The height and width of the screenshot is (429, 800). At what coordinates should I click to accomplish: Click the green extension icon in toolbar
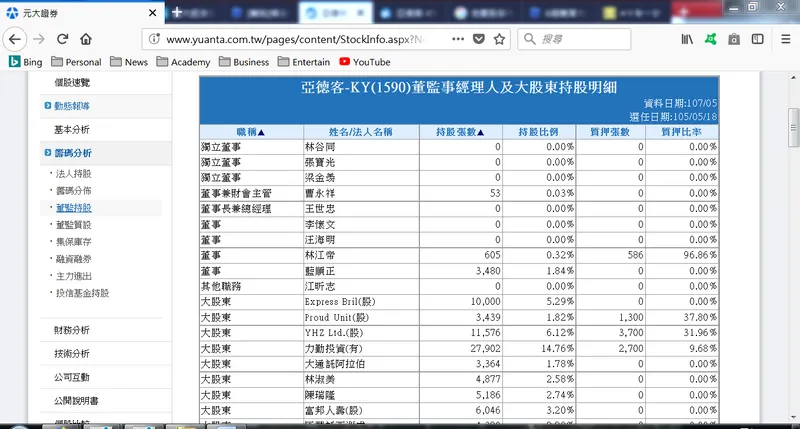[x=711, y=39]
